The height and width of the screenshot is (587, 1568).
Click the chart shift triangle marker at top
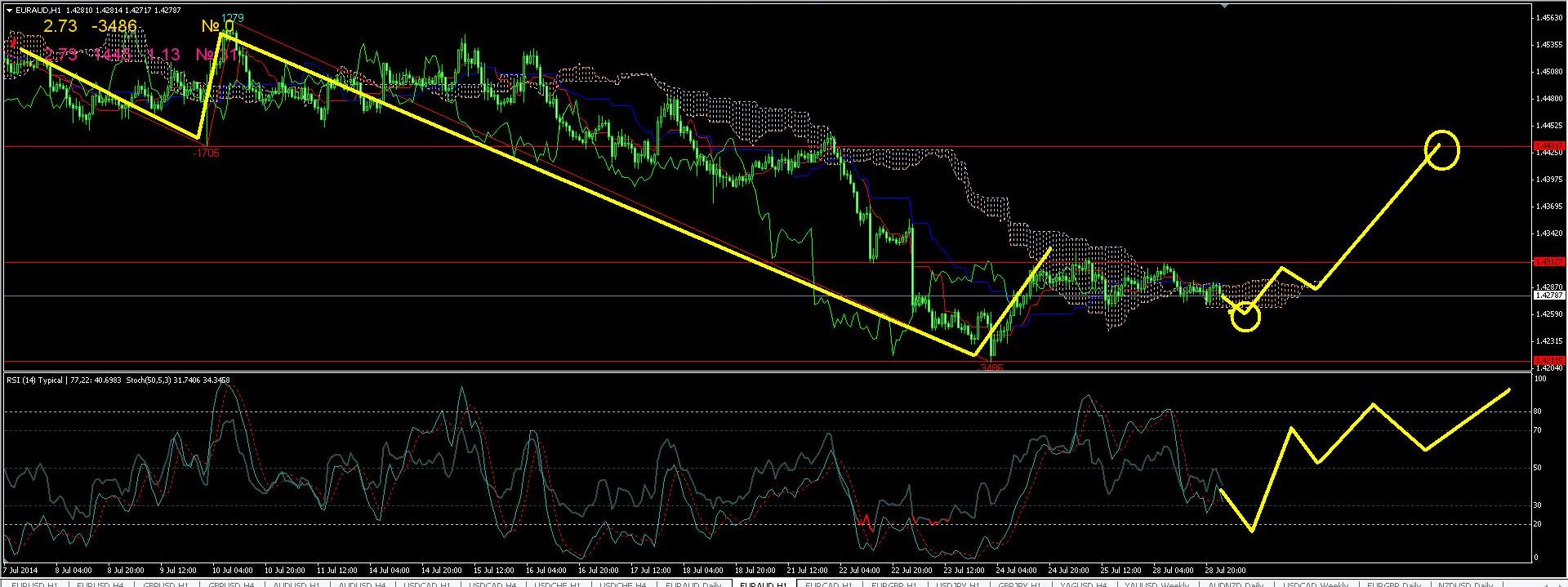pos(1224,7)
